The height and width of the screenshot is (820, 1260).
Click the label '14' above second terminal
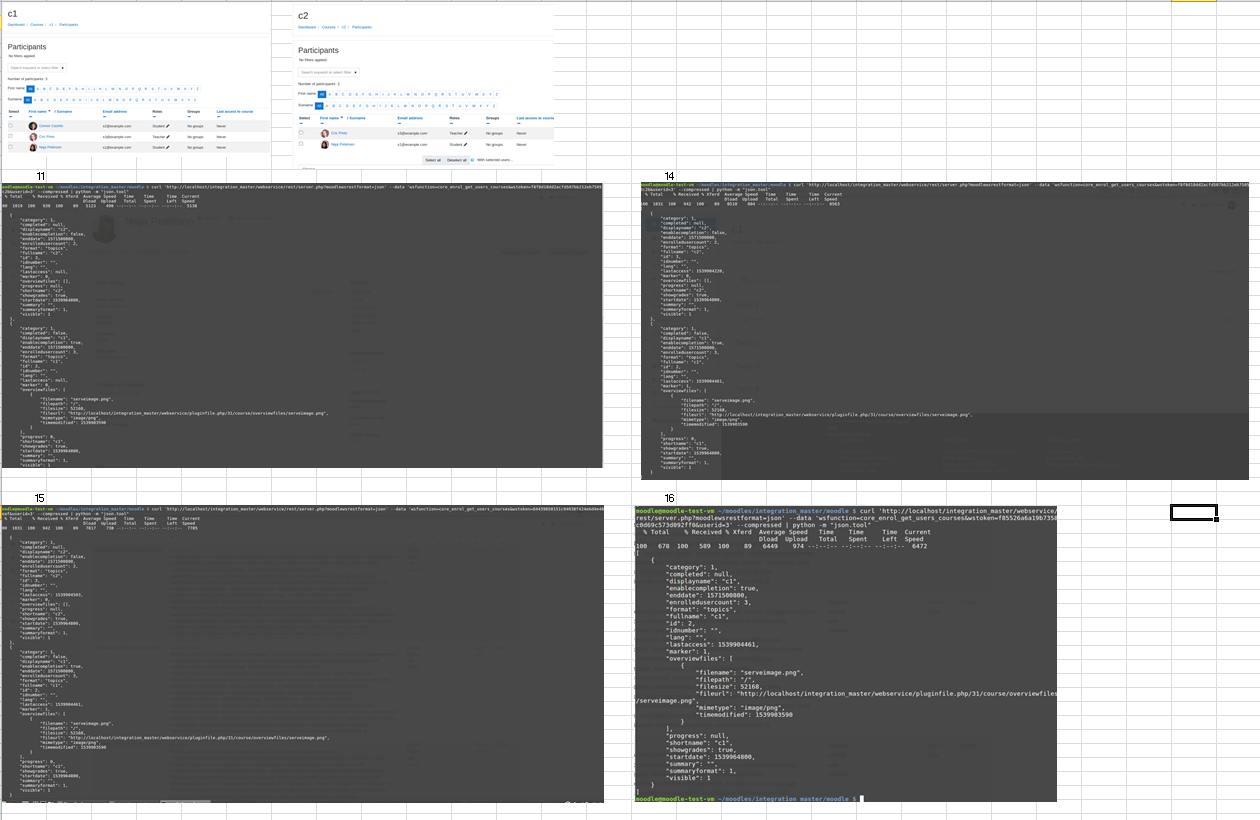coord(670,176)
